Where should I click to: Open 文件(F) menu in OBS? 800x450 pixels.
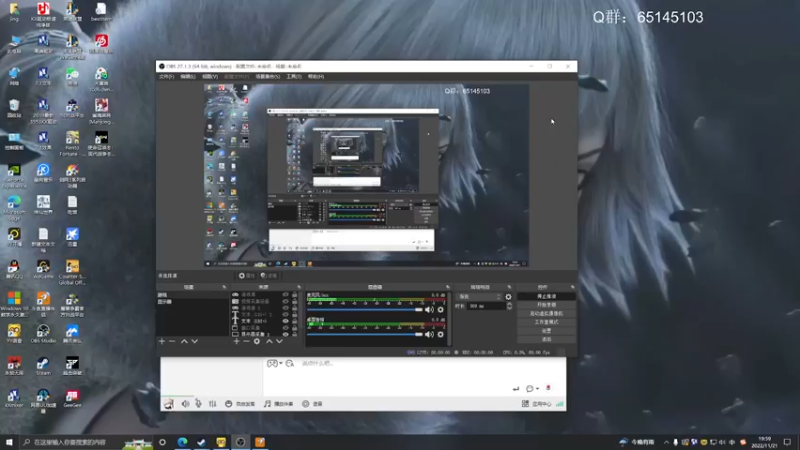[166, 77]
